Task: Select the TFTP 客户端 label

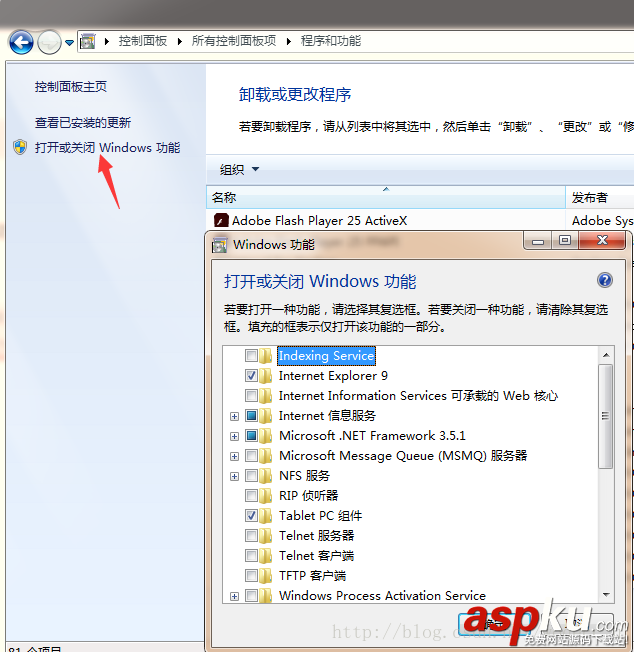Action: 312,575
